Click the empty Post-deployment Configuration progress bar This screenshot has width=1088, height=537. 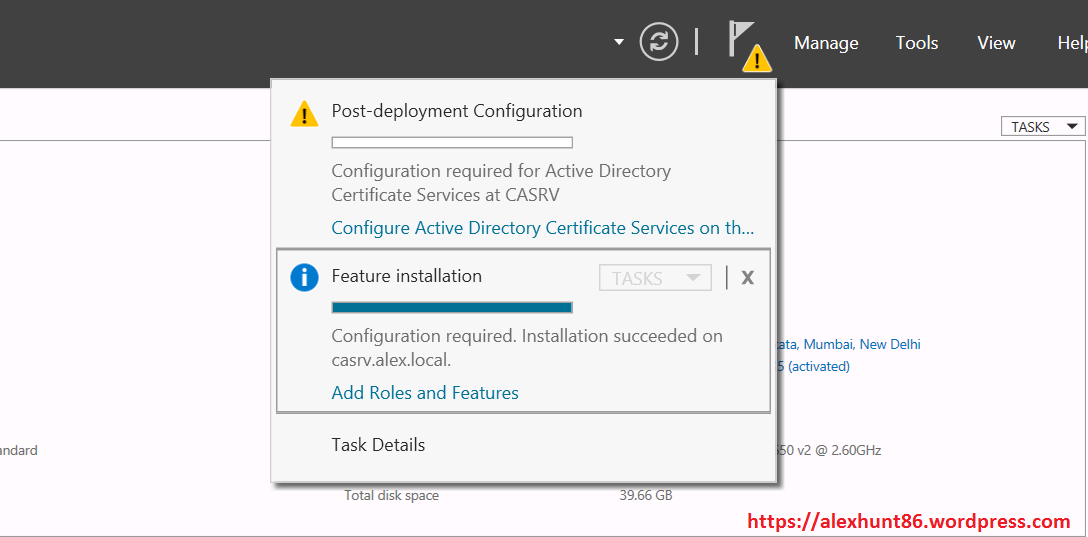coord(452,143)
